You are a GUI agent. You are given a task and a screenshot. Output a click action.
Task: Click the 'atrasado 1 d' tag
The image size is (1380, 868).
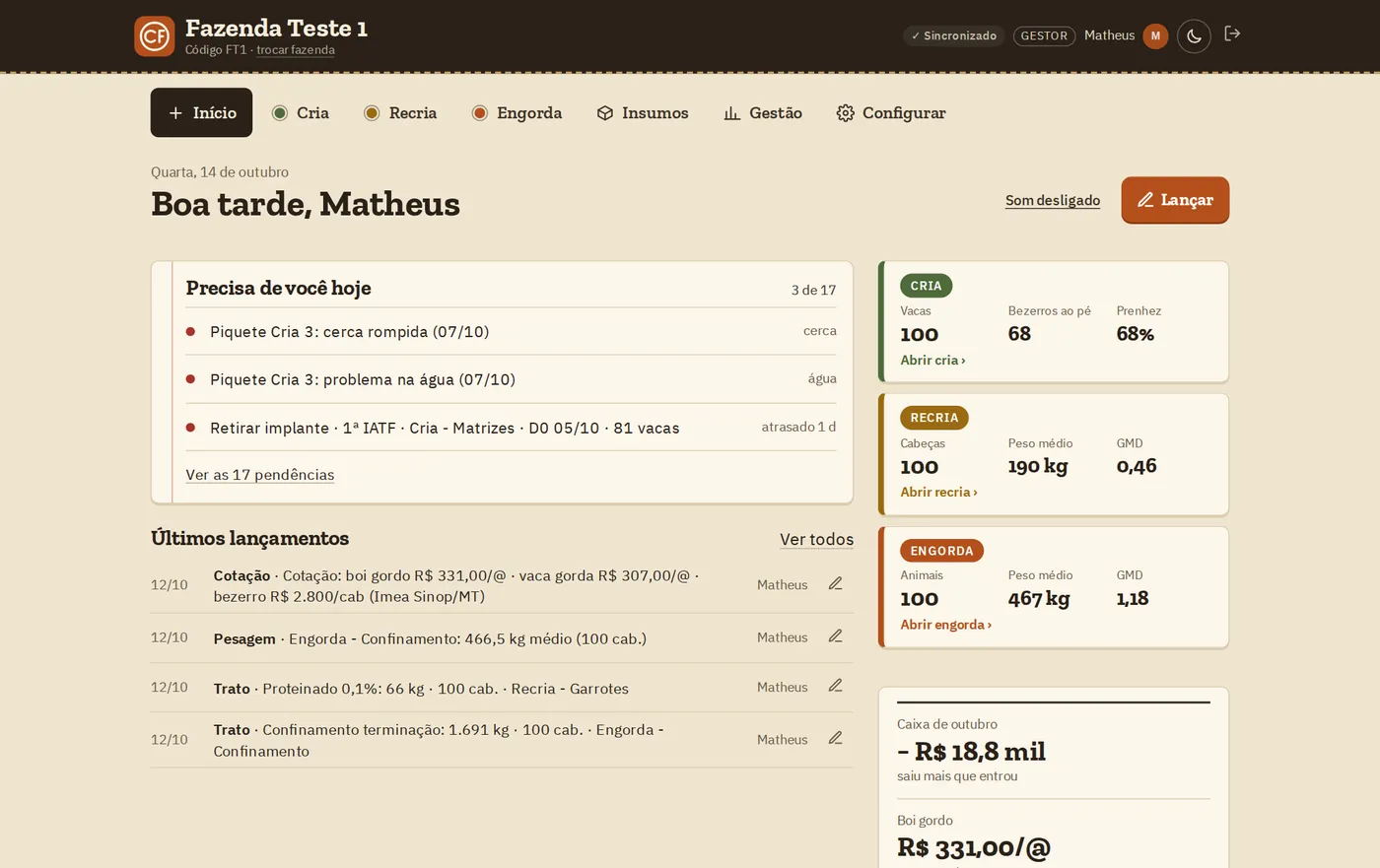pyautogui.click(x=798, y=427)
